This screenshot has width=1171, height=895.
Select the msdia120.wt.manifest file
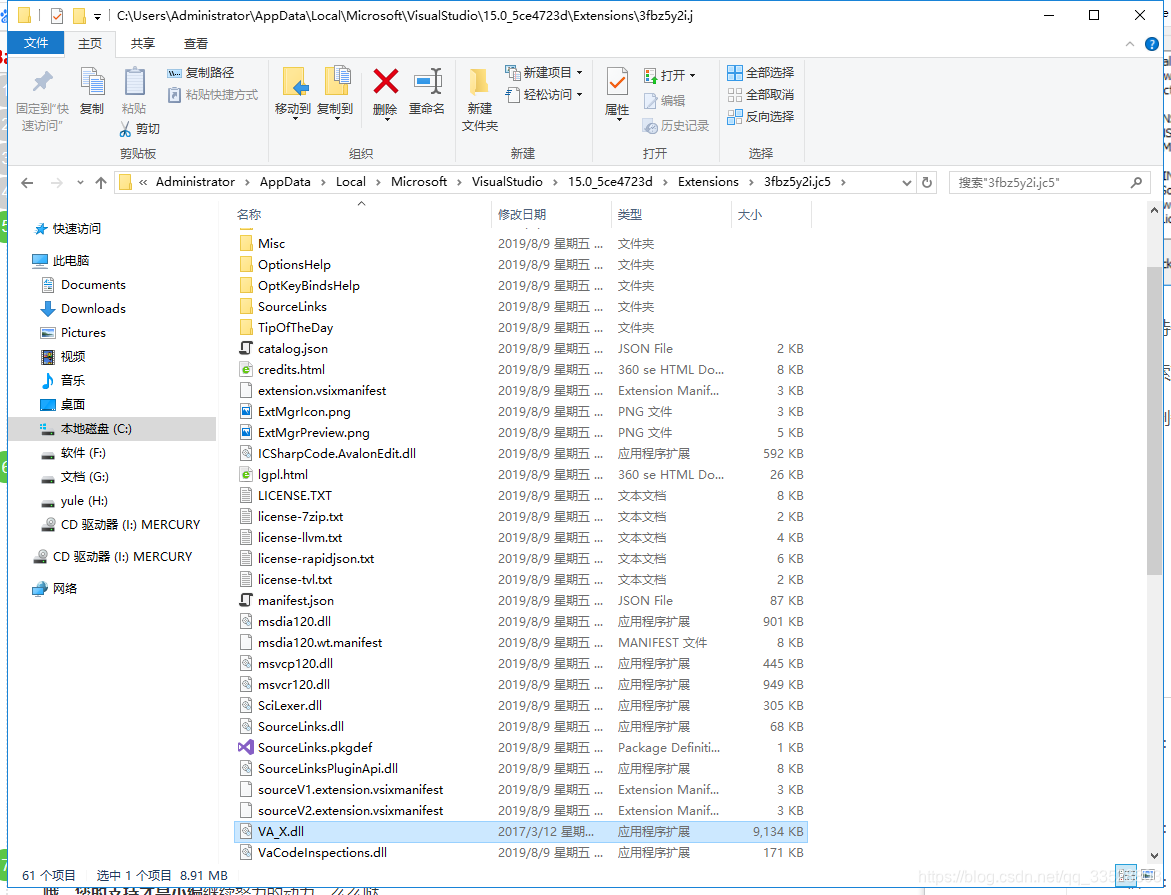[x=521, y=642]
